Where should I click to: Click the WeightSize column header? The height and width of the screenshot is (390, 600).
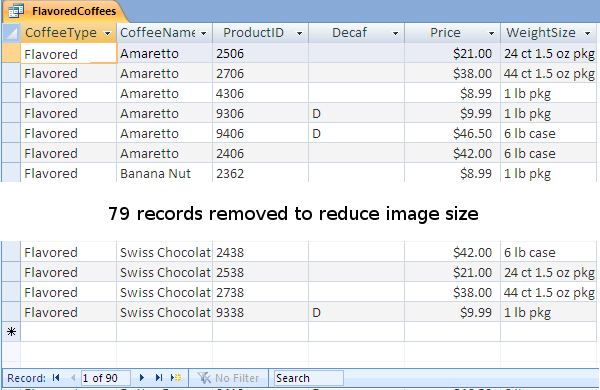[549, 33]
